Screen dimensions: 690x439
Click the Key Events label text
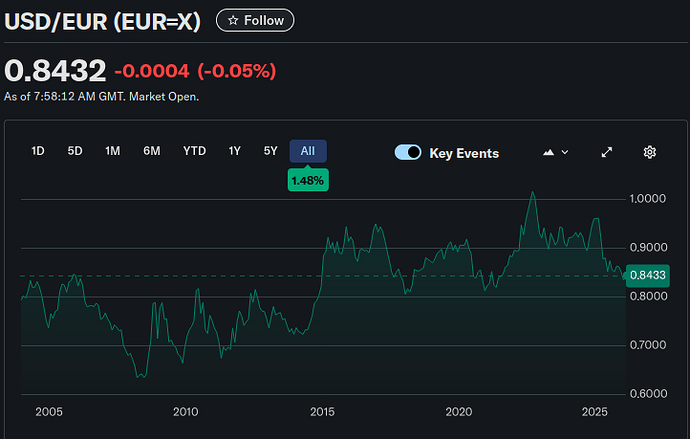[x=464, y=153]
